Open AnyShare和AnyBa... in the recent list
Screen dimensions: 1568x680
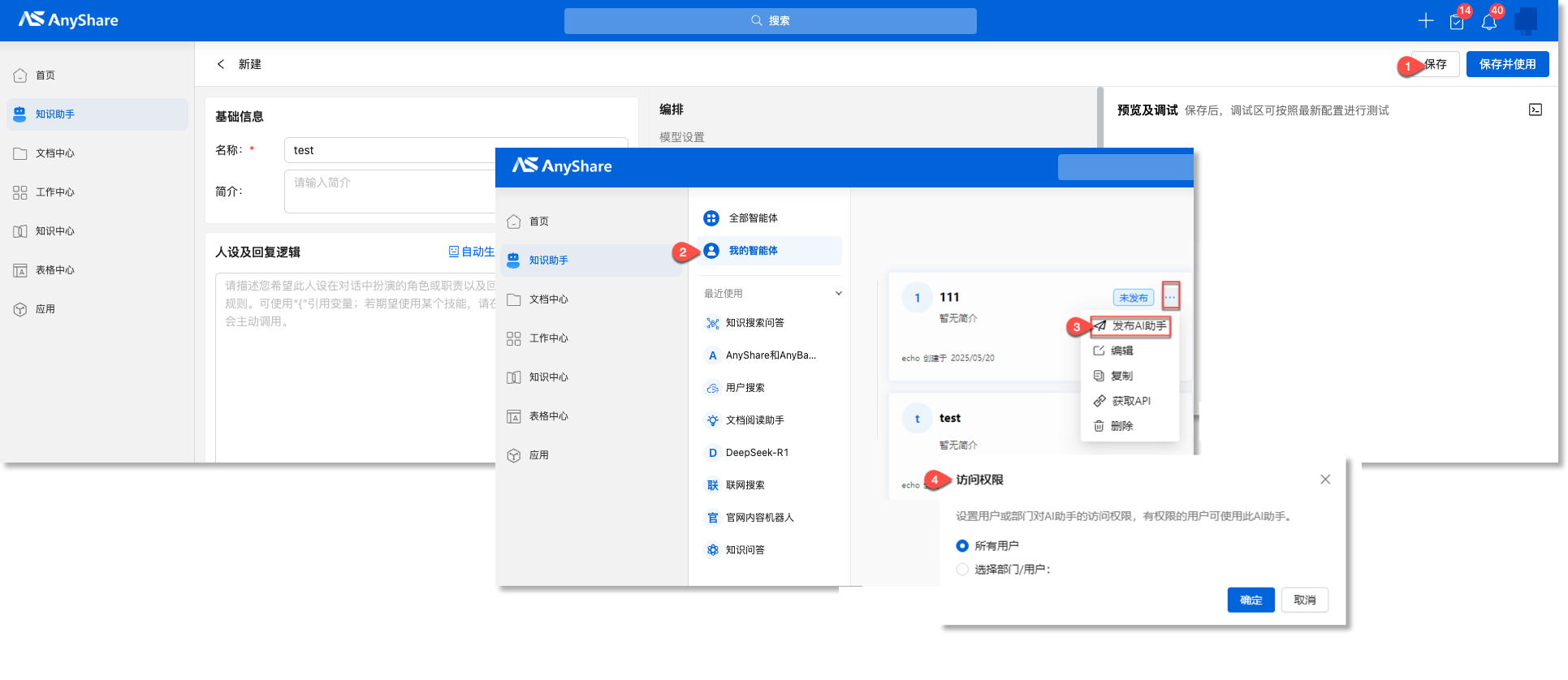pos(769,355)
